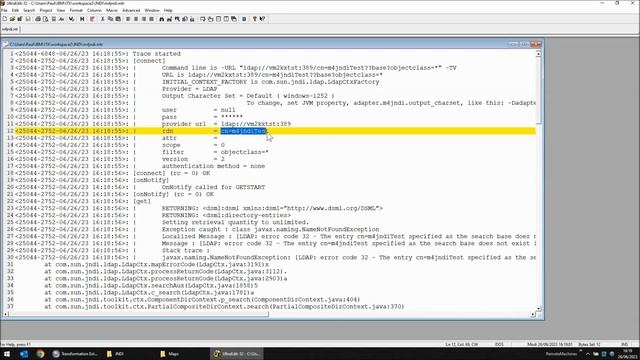Click the Replace binoculars toolbar icon

pyautogui.click(x=169, y=19)
